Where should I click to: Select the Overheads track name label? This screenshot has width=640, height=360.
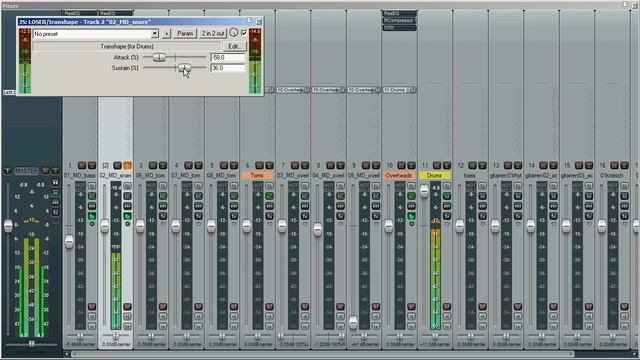click(399, 176)
